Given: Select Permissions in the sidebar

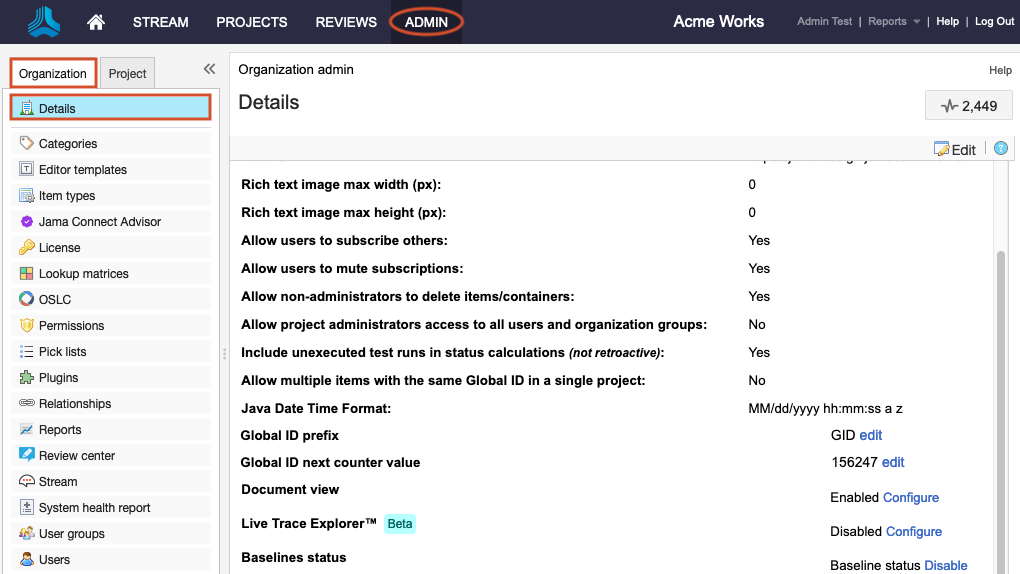Looking at the screenshot, I should point(111,325).
